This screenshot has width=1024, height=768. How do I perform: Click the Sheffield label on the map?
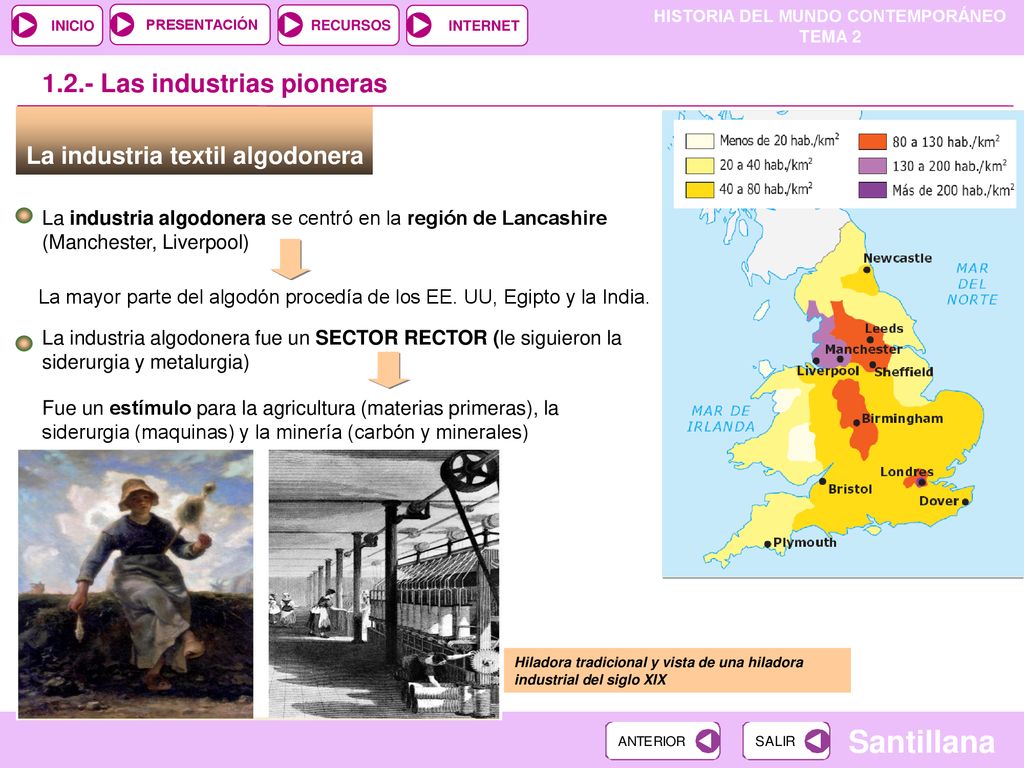[x=904, y=372]
